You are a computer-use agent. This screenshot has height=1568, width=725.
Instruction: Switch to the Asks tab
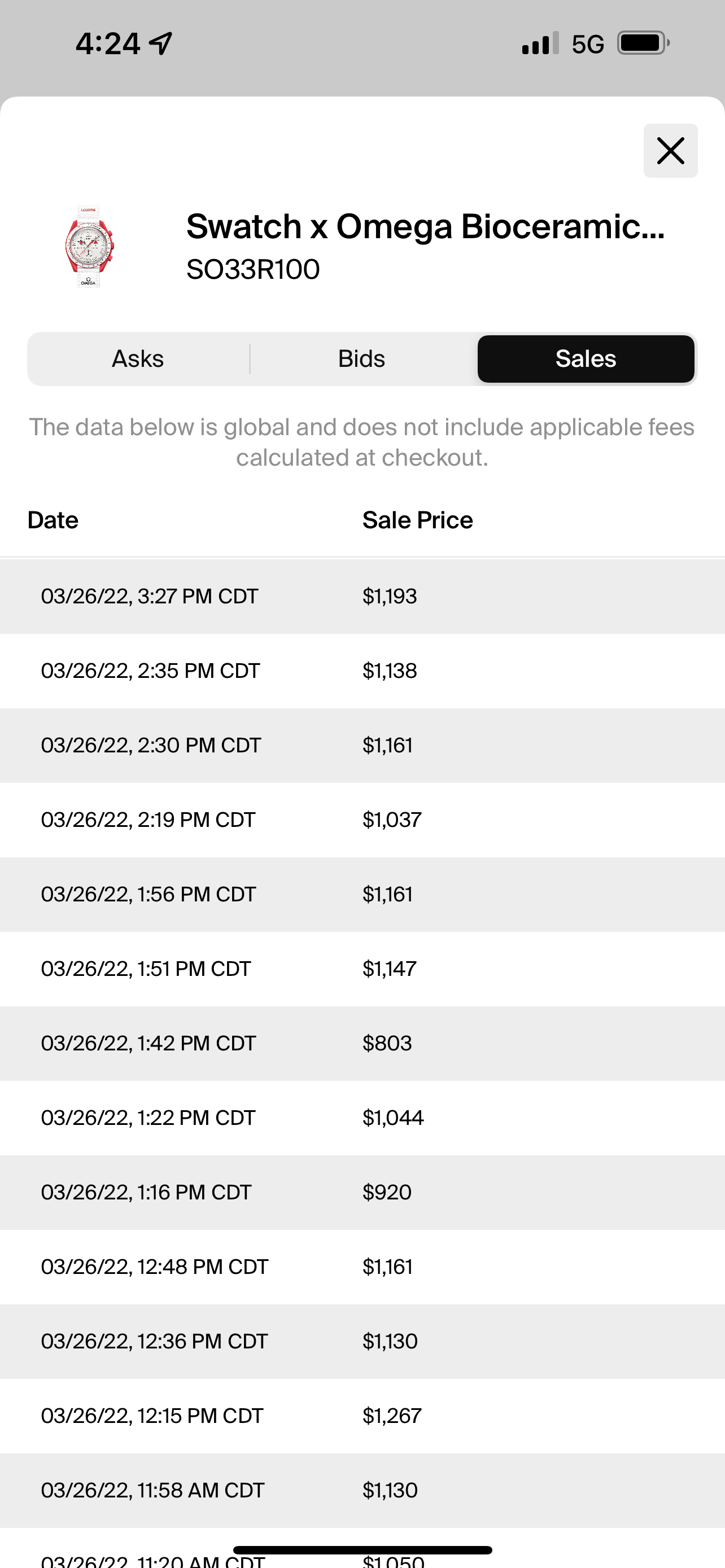click(x=138, y=359)
